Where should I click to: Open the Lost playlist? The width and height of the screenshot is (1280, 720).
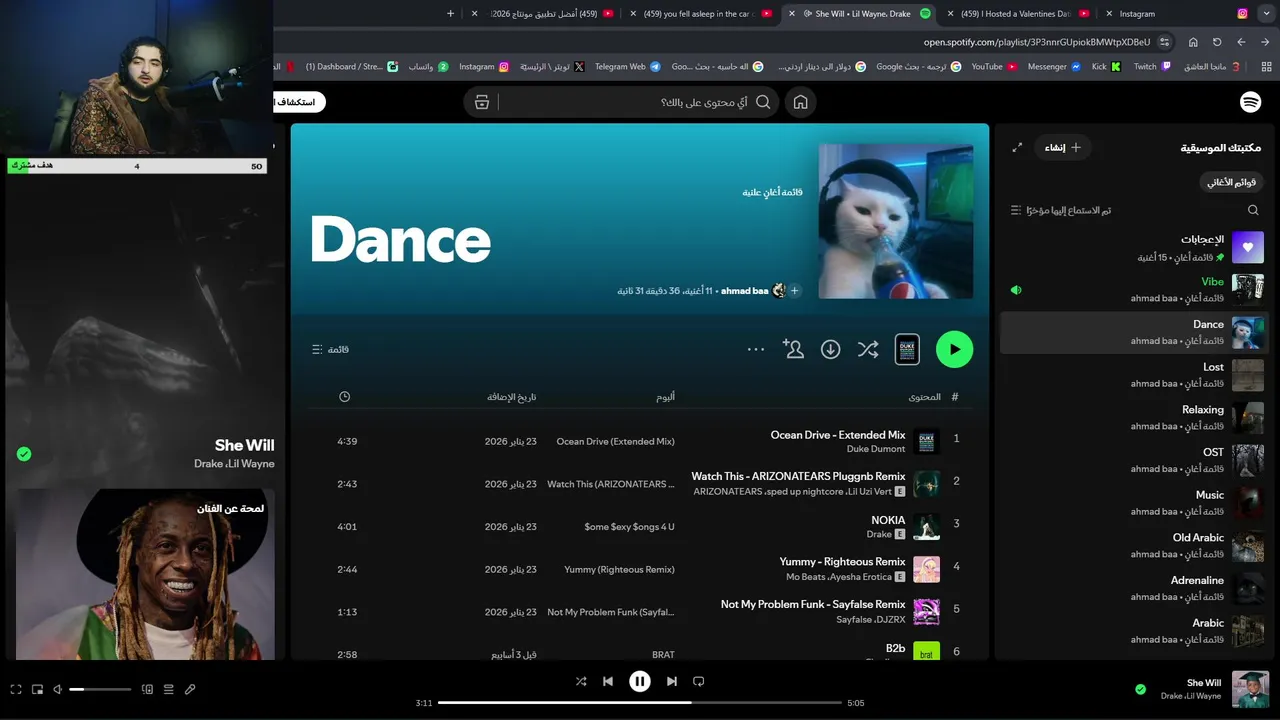[x=1132, y=375]
